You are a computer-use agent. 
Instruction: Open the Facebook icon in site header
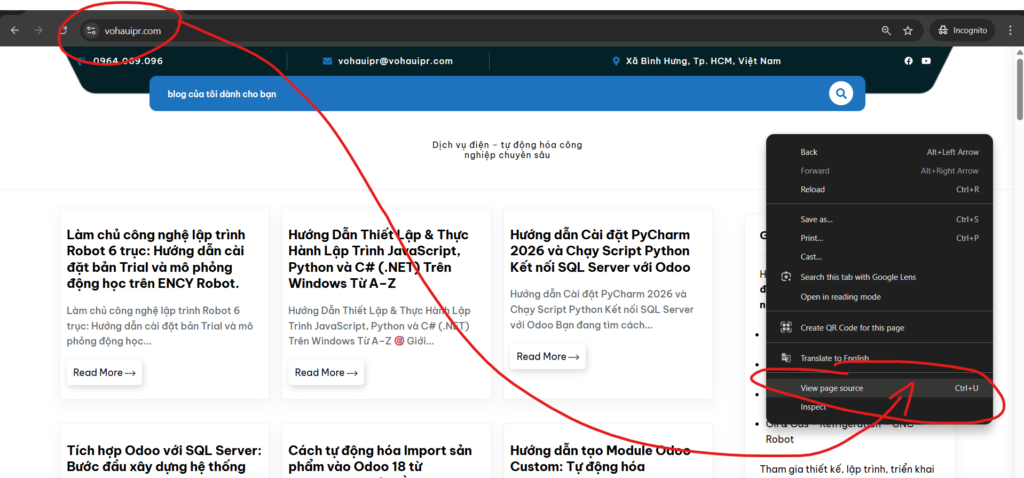click(909, 61)
